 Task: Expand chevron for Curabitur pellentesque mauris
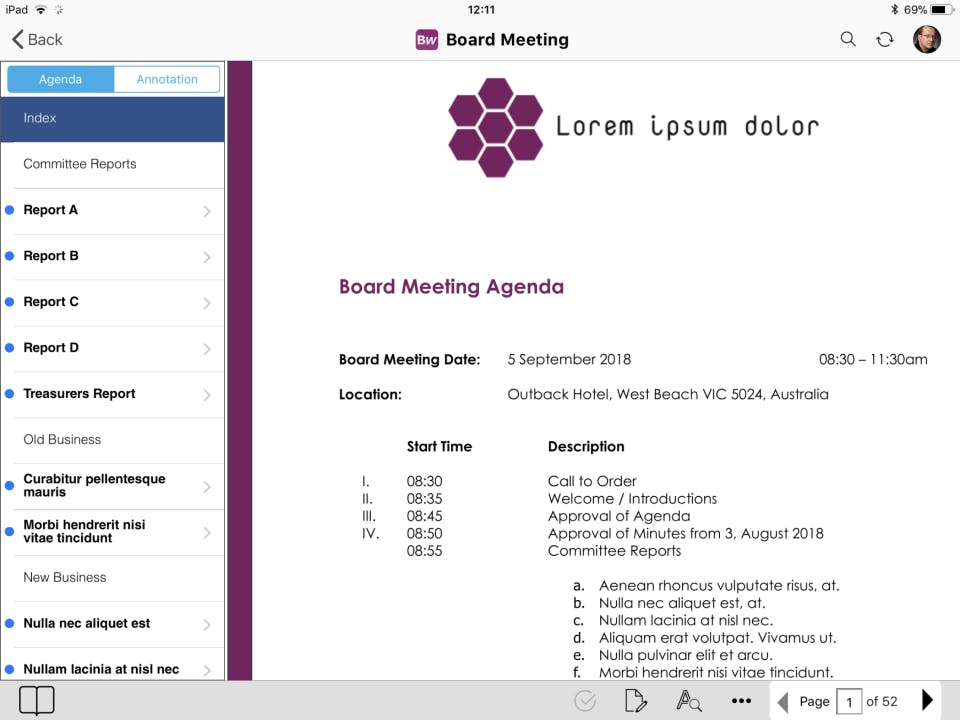coord(207,487)
